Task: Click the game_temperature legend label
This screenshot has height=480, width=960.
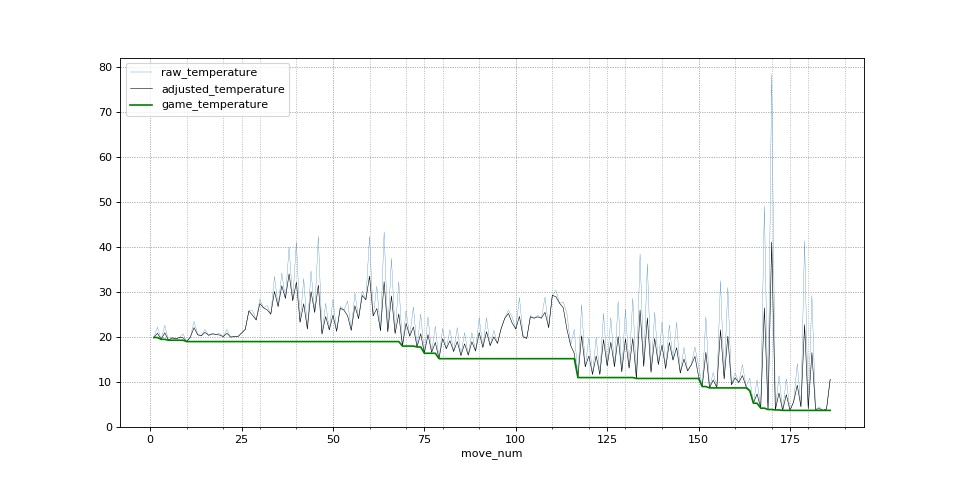Action: 214,105
